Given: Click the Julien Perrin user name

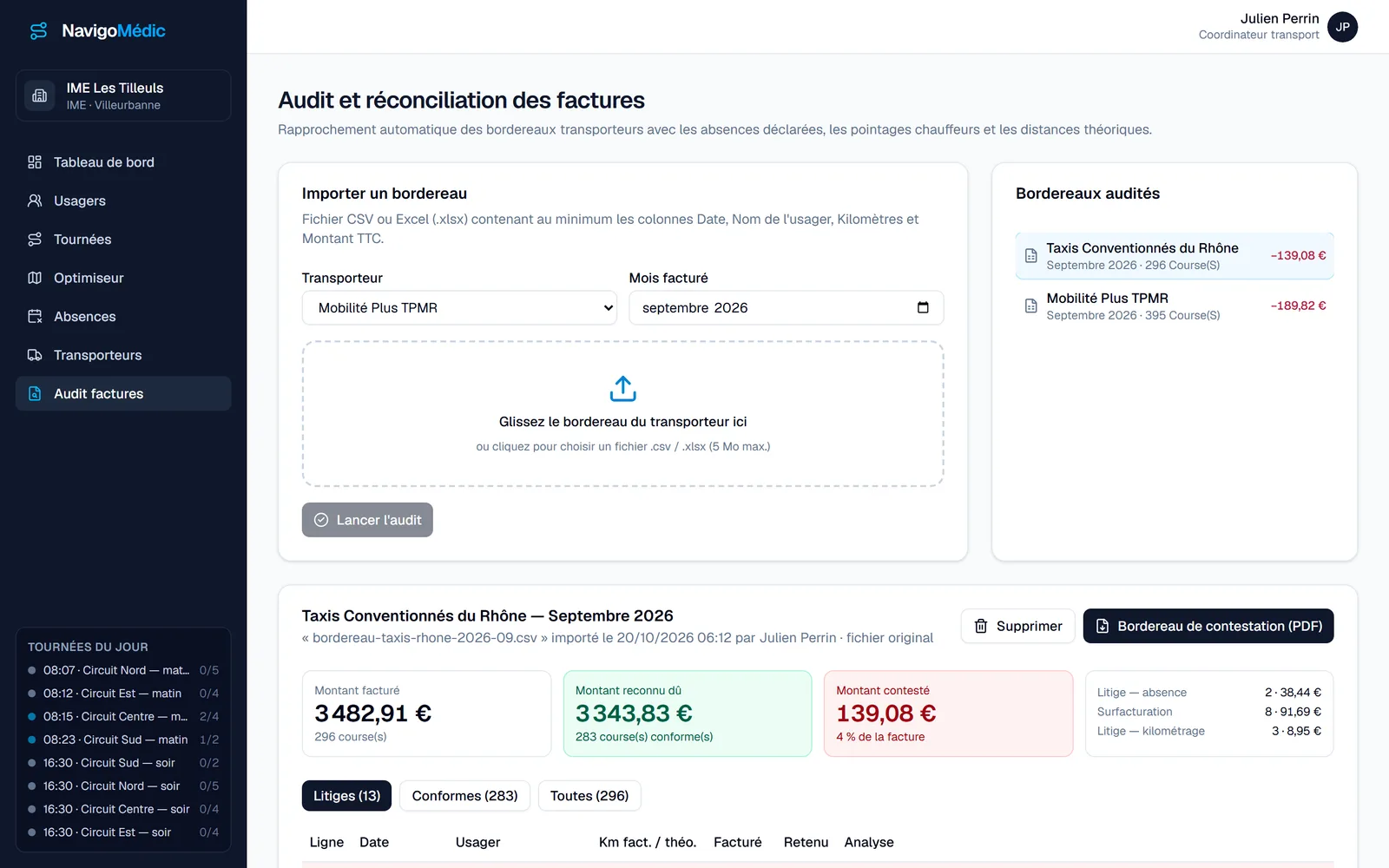Looking at the screenshot, I should click(x=1280, y=19).
